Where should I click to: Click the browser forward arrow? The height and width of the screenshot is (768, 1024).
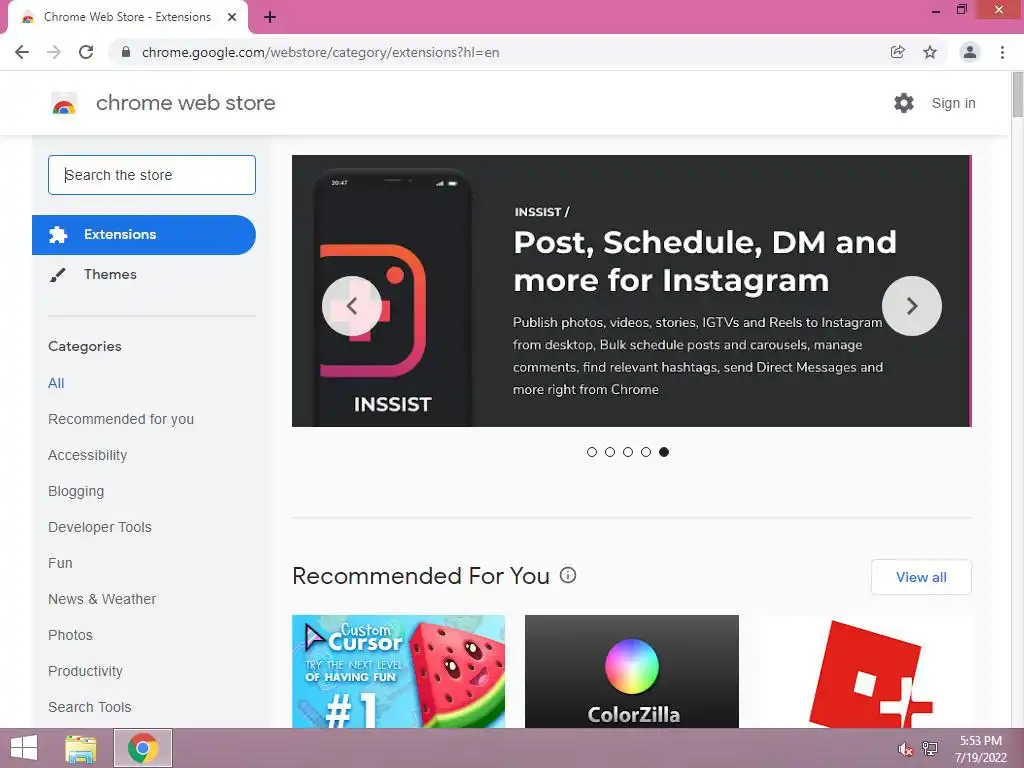click(x=54, y=52)
